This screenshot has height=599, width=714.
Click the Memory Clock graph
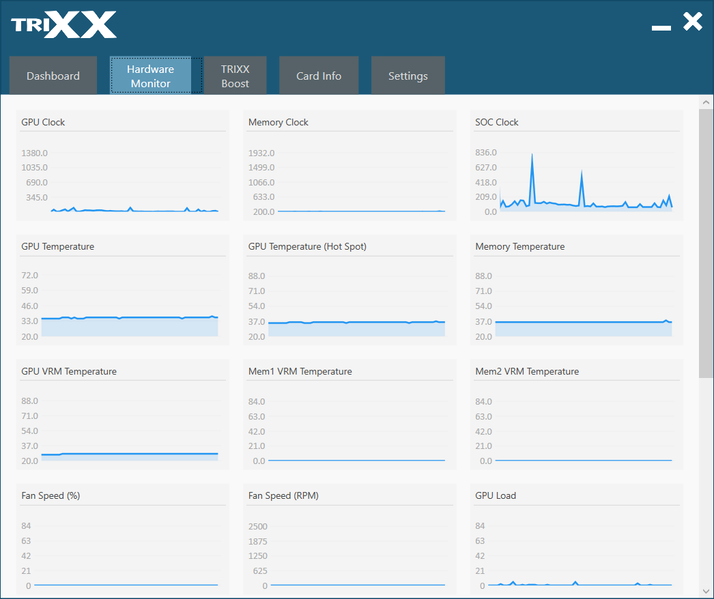pos(349,181)
